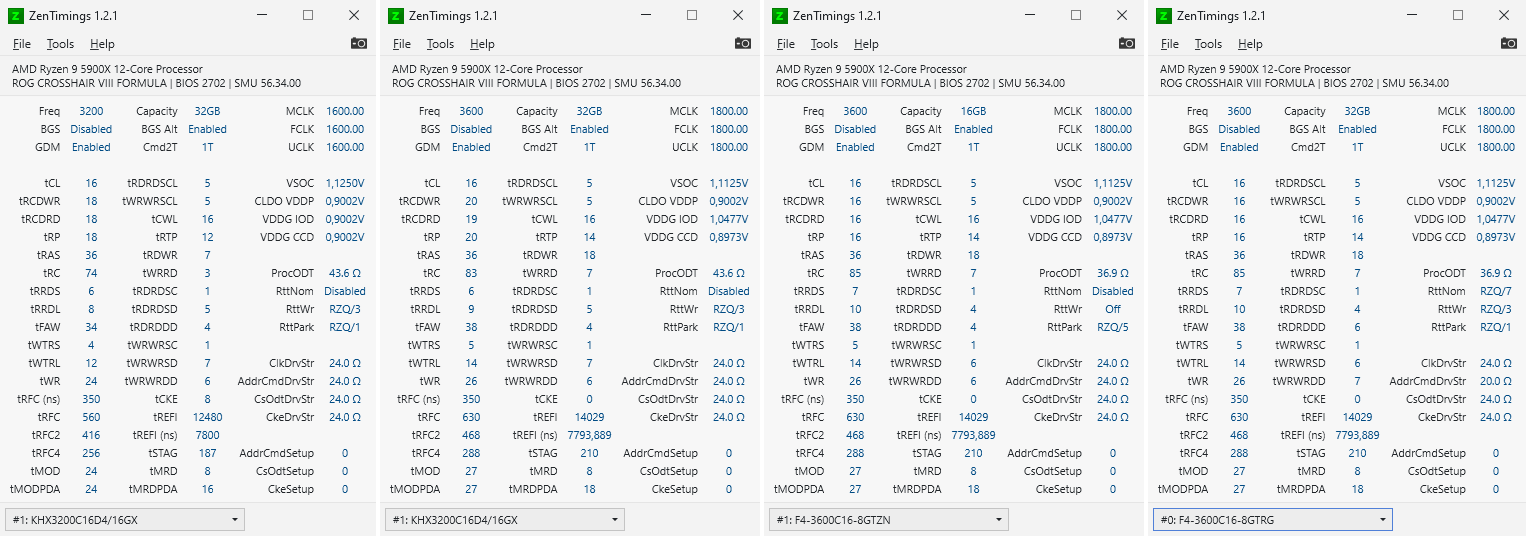
Task: Click the tREFI value 12480
Action: tap(207, 417)
